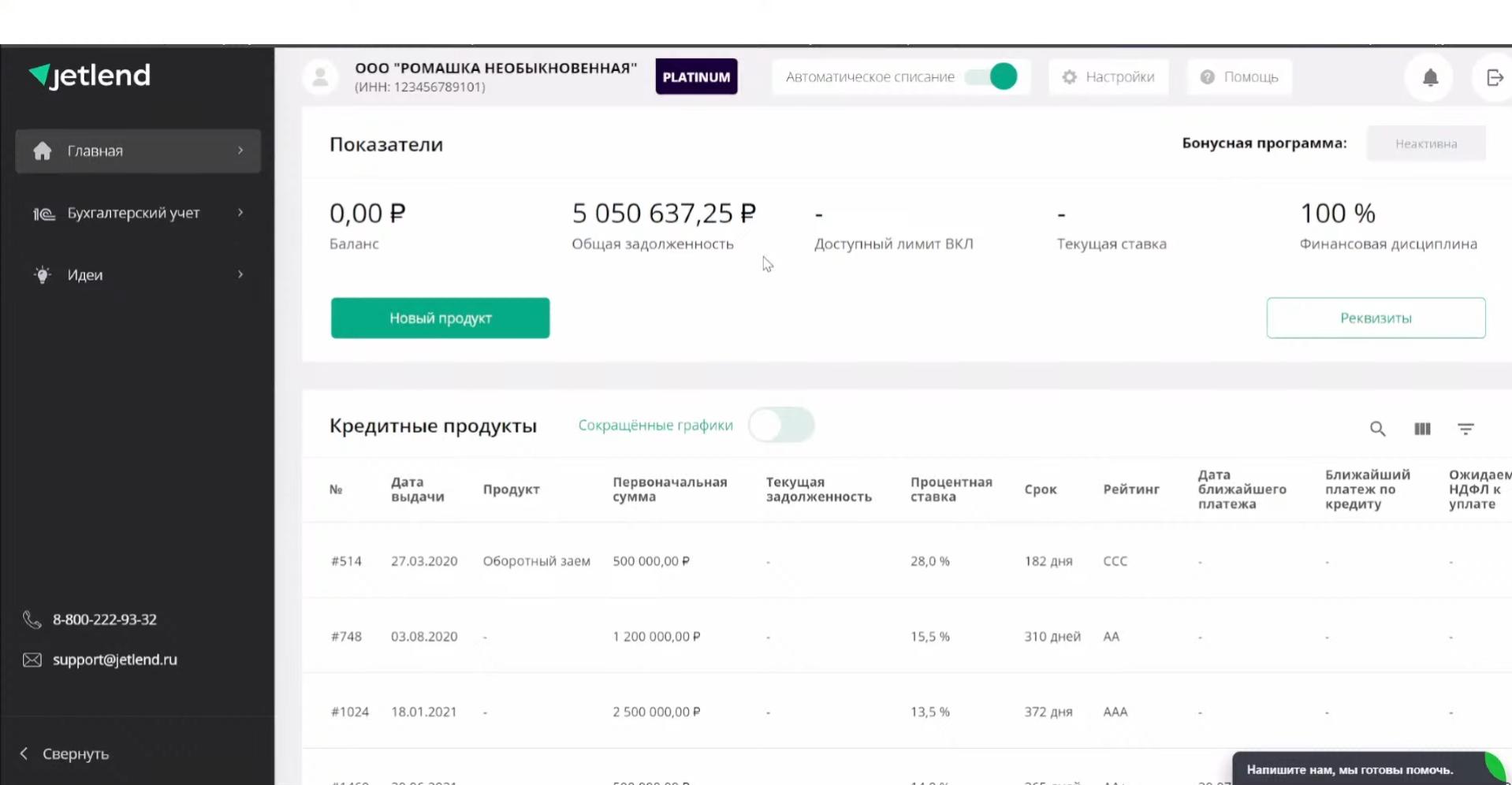1512x785 pixels.
Task: Click the lightbulb Ideas icon
Action: [x=43, y=274]
